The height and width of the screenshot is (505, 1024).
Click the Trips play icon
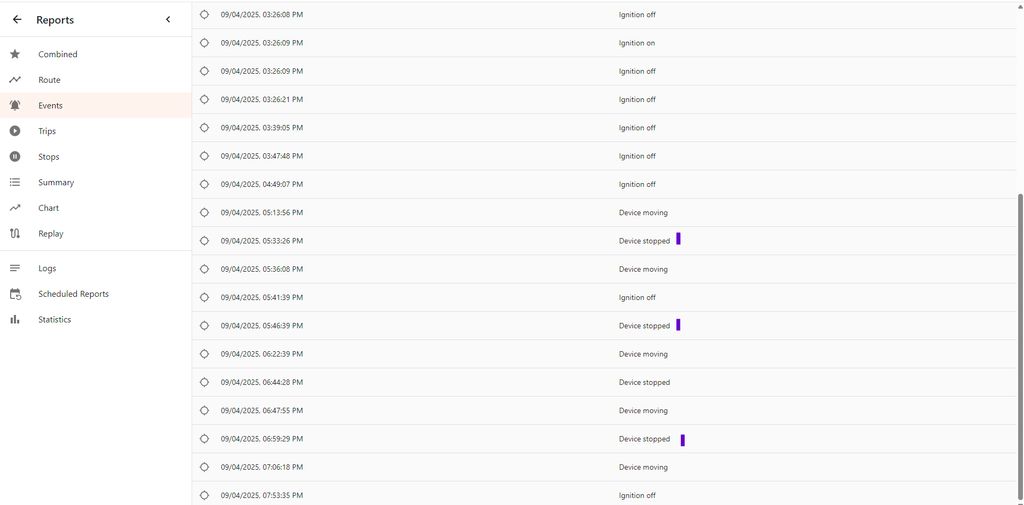(15, 131)
